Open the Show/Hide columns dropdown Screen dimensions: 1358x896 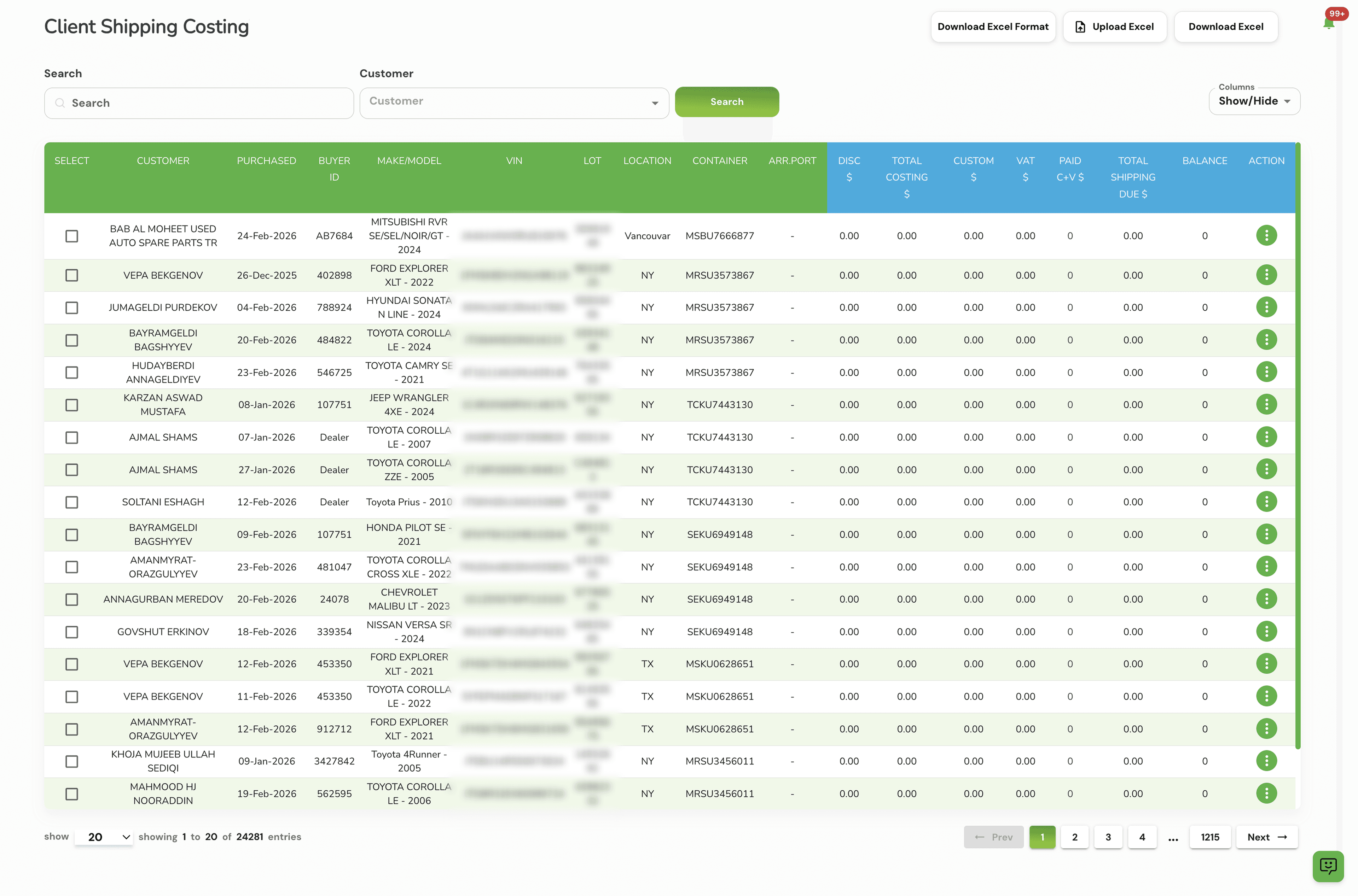1254,101
